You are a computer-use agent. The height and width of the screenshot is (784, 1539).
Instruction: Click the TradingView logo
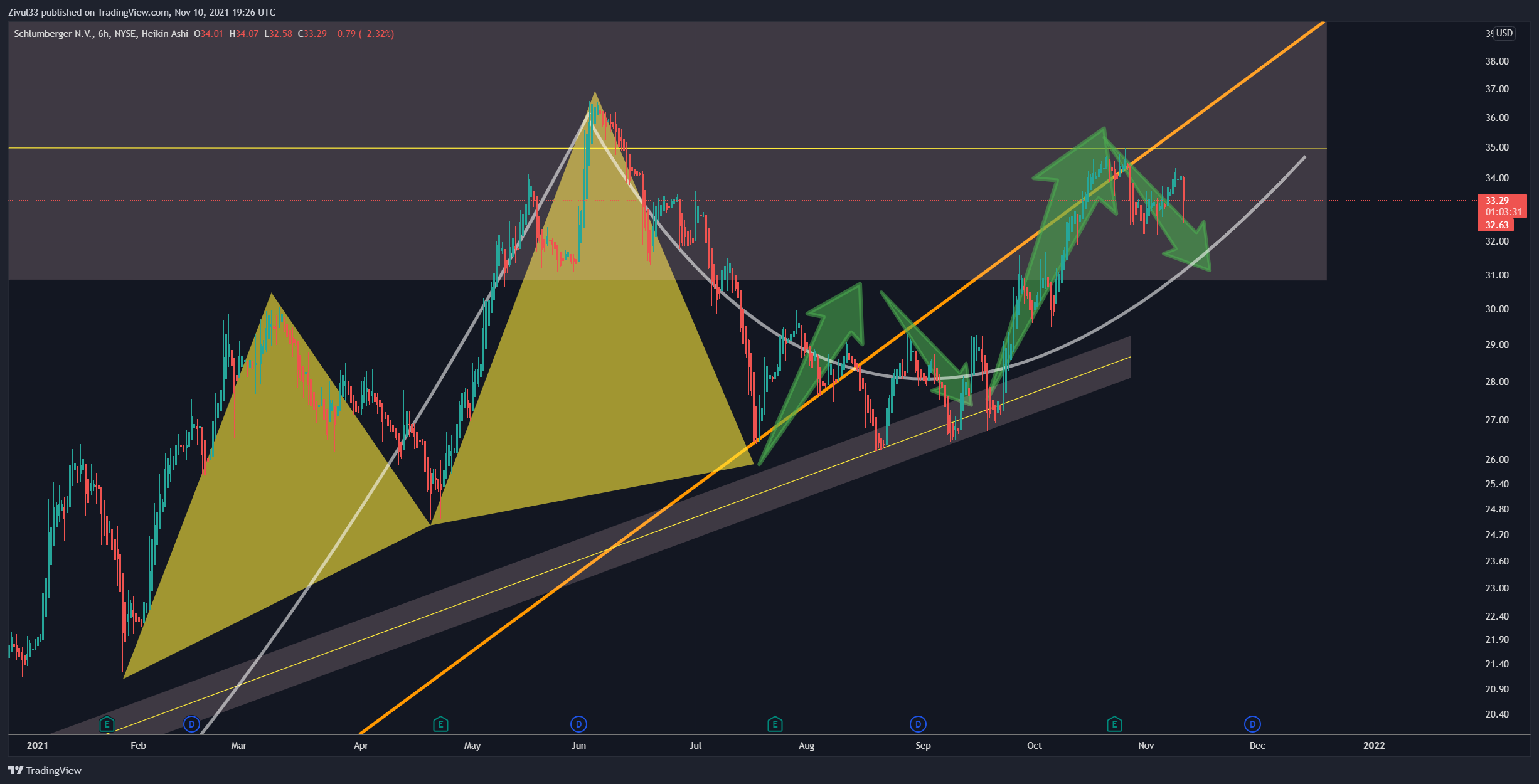click(x=45, y=770)
